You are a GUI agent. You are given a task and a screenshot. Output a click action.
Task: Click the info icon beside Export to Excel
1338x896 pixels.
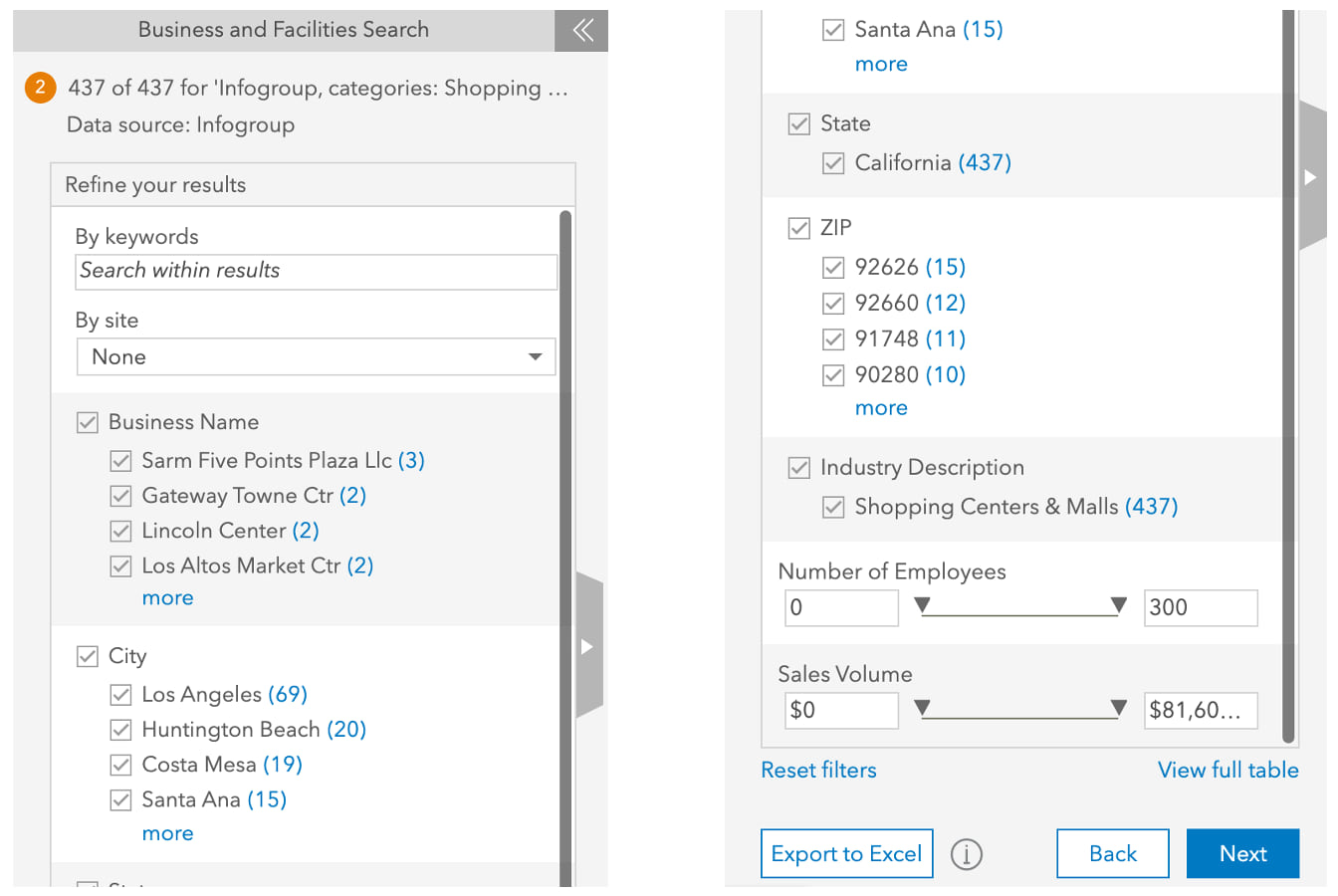point(966,854)
